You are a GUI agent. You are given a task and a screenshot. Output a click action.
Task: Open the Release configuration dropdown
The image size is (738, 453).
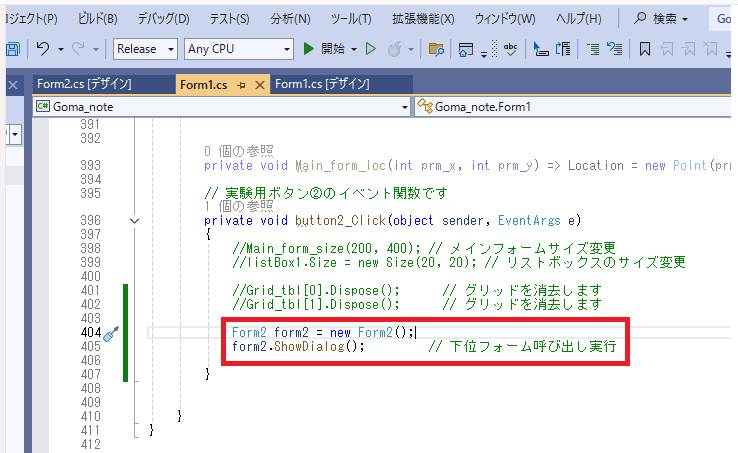click(x=145, y=49)
